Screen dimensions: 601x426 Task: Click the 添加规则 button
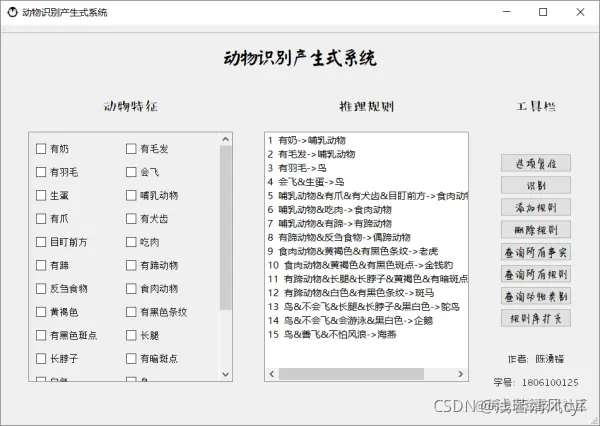536,207
